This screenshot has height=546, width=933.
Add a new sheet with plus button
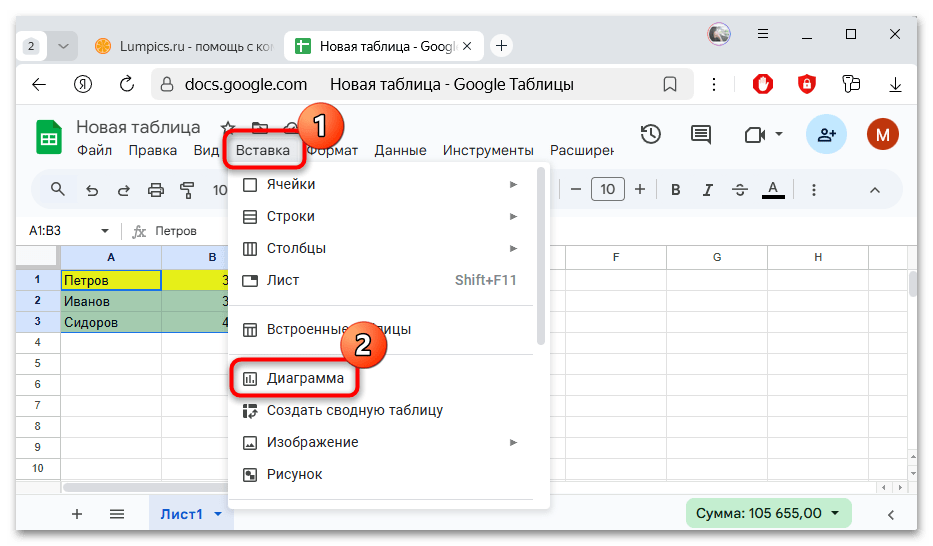77,514
